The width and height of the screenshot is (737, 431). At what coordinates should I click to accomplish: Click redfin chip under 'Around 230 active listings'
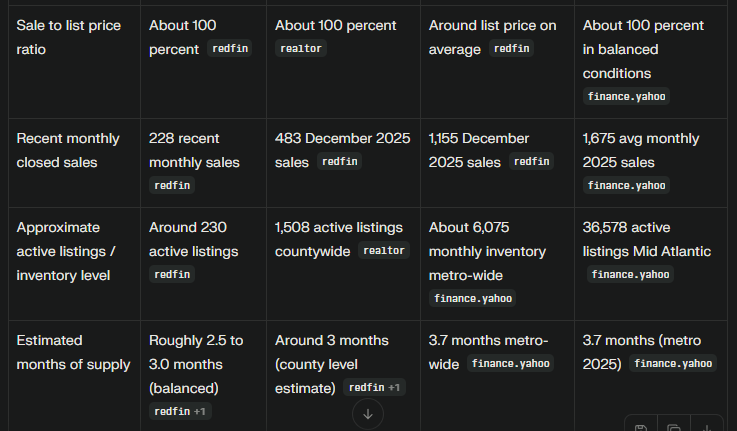coord(173,274)
